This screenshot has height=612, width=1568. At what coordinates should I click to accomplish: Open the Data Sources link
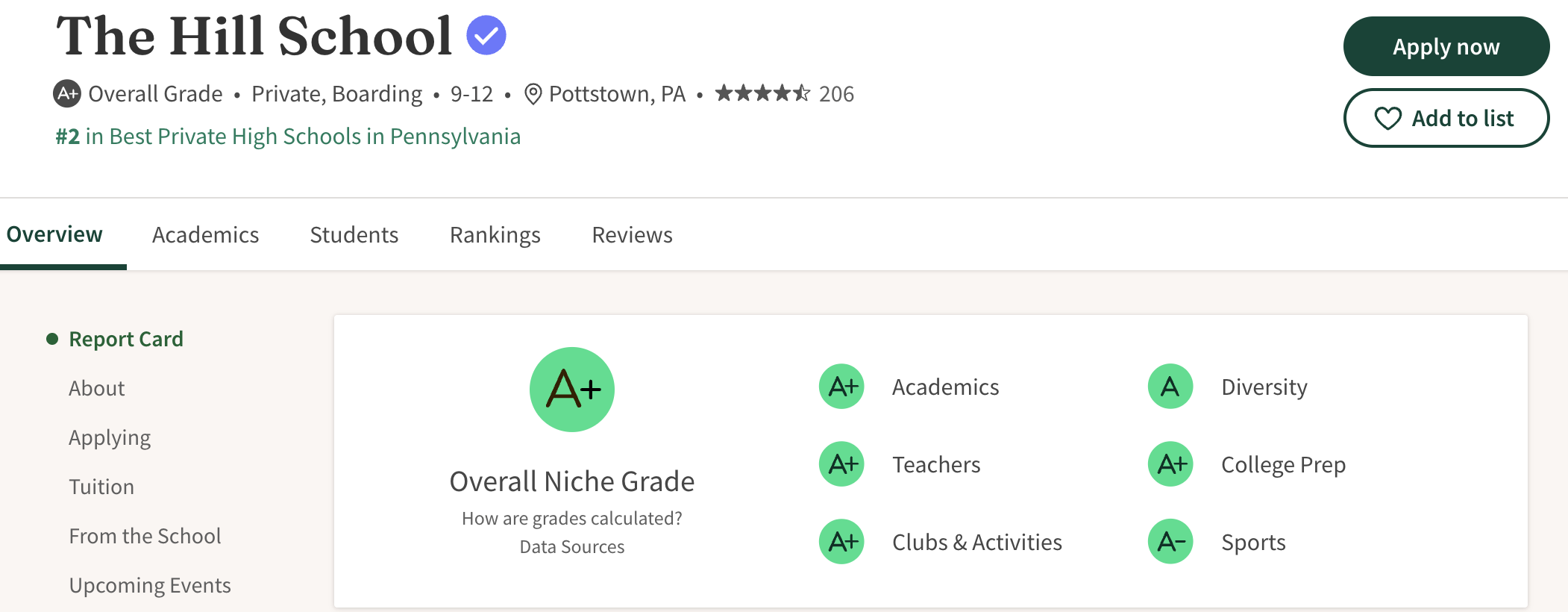(x=571, y=546)
